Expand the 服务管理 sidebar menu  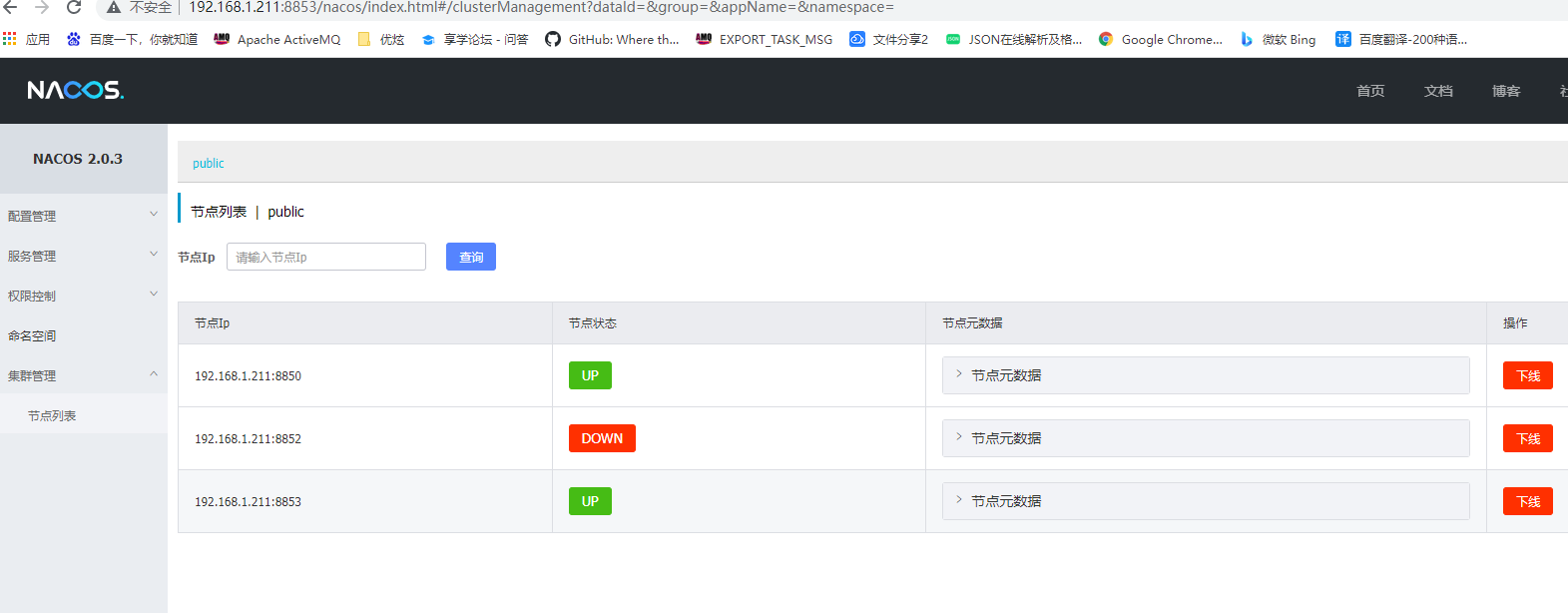coord(84,256)
